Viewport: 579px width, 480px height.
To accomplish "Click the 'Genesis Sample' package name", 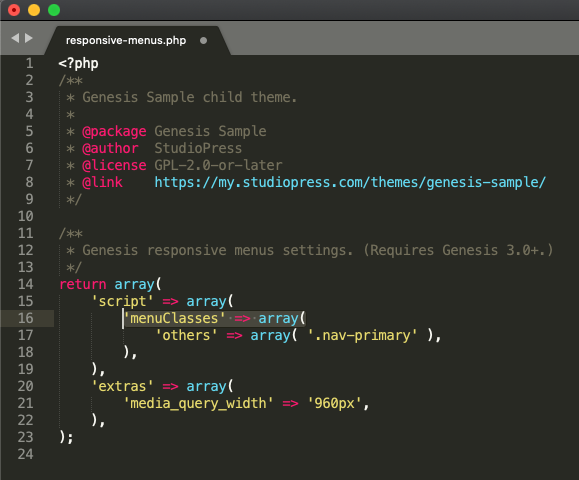I will point(210,132).
